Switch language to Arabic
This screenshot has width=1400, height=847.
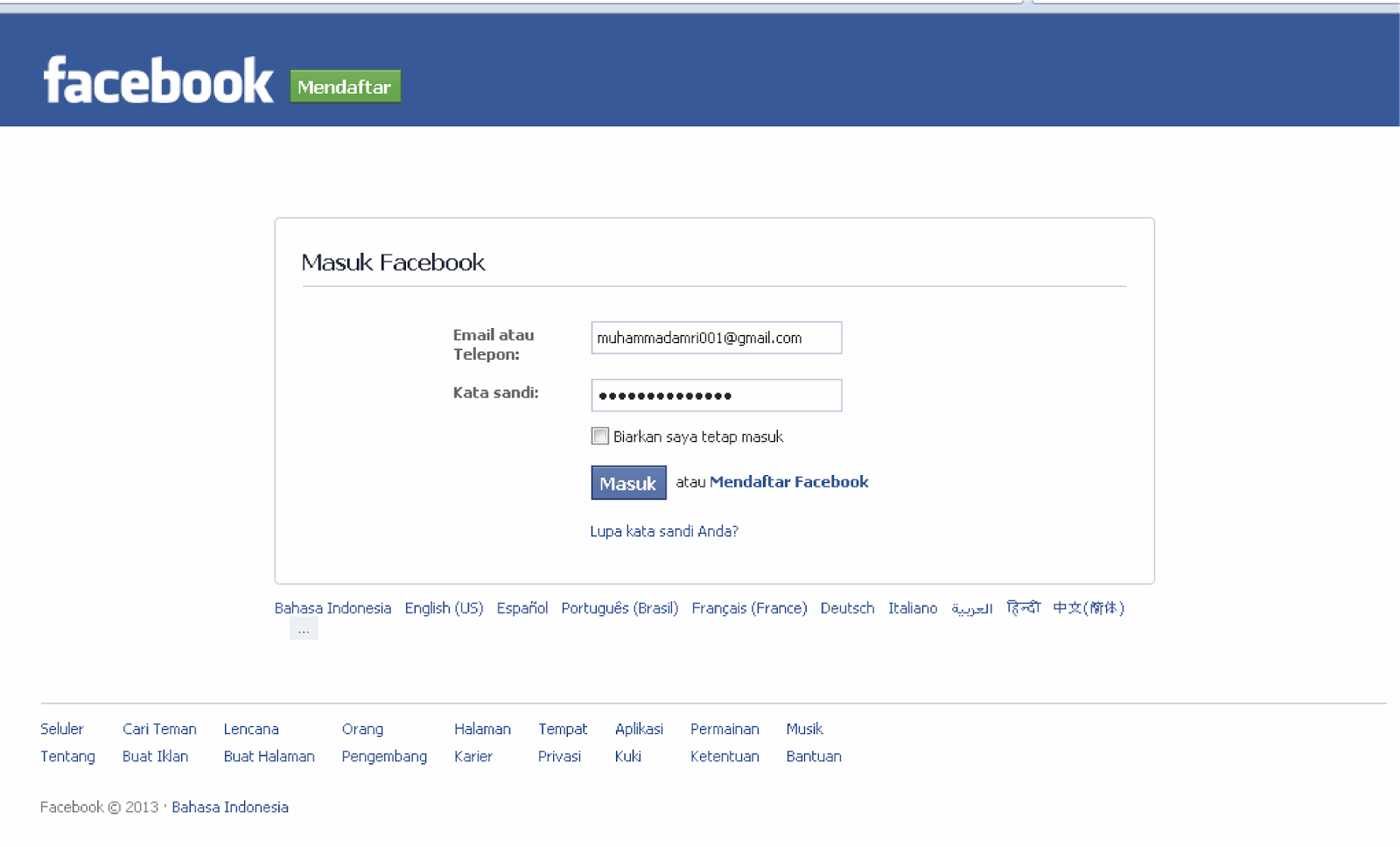pyautogui.click(x=972, y=608)
